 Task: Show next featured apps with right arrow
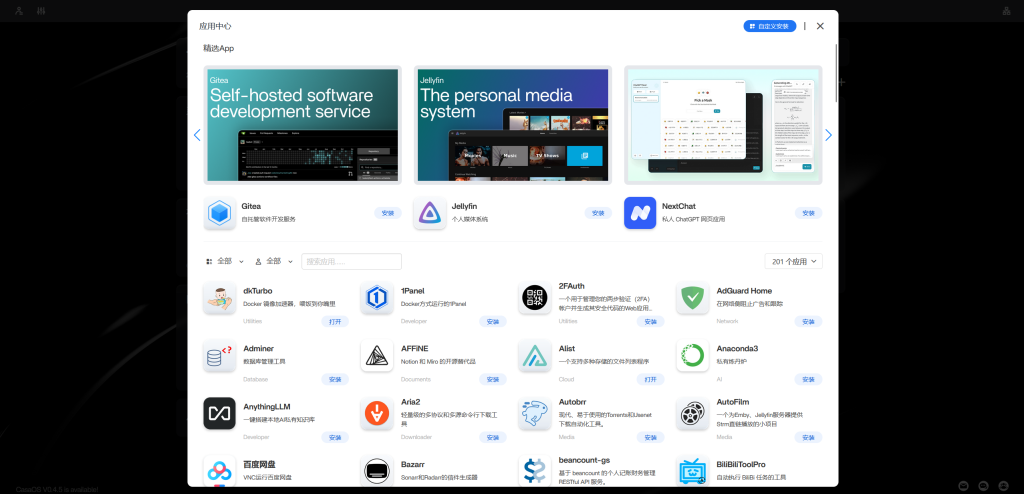click(828, 135)
